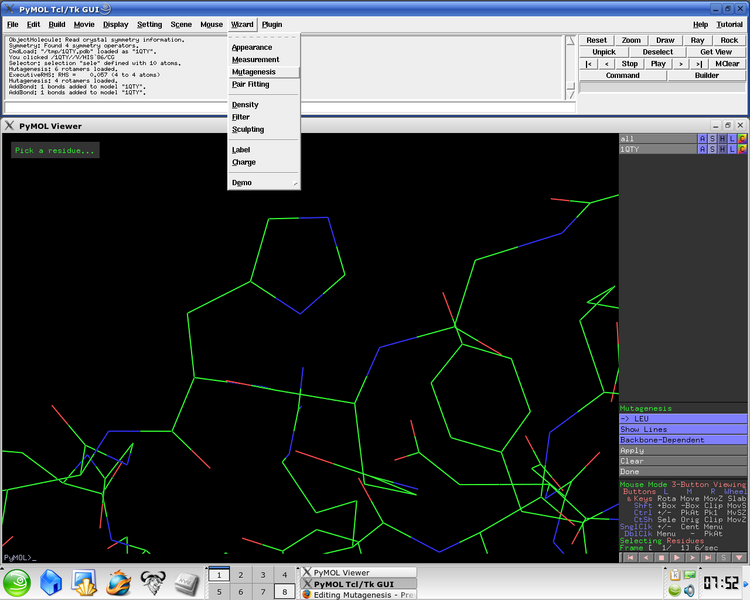Expand the Show Lines options menu
This screenshot has height=600, width=750.
click(x=683, y=429)
